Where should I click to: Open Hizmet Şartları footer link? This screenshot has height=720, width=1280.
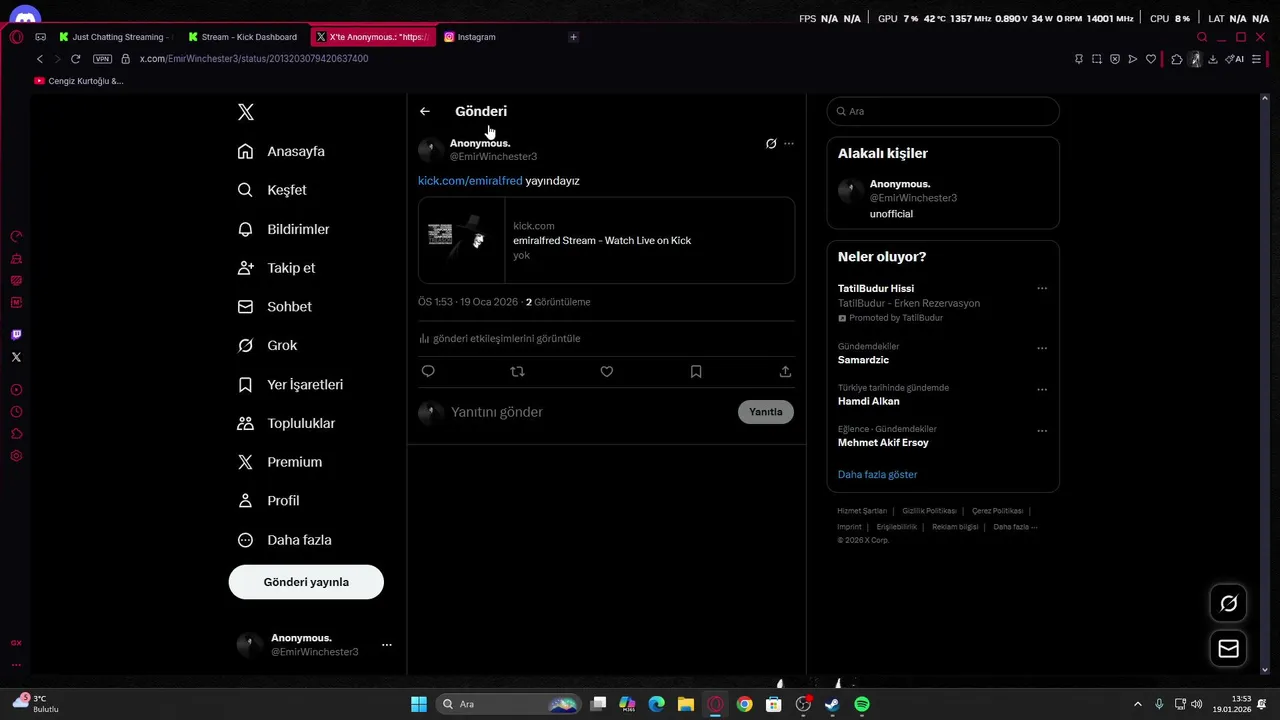pyautogui.click(x=862, y=511)
